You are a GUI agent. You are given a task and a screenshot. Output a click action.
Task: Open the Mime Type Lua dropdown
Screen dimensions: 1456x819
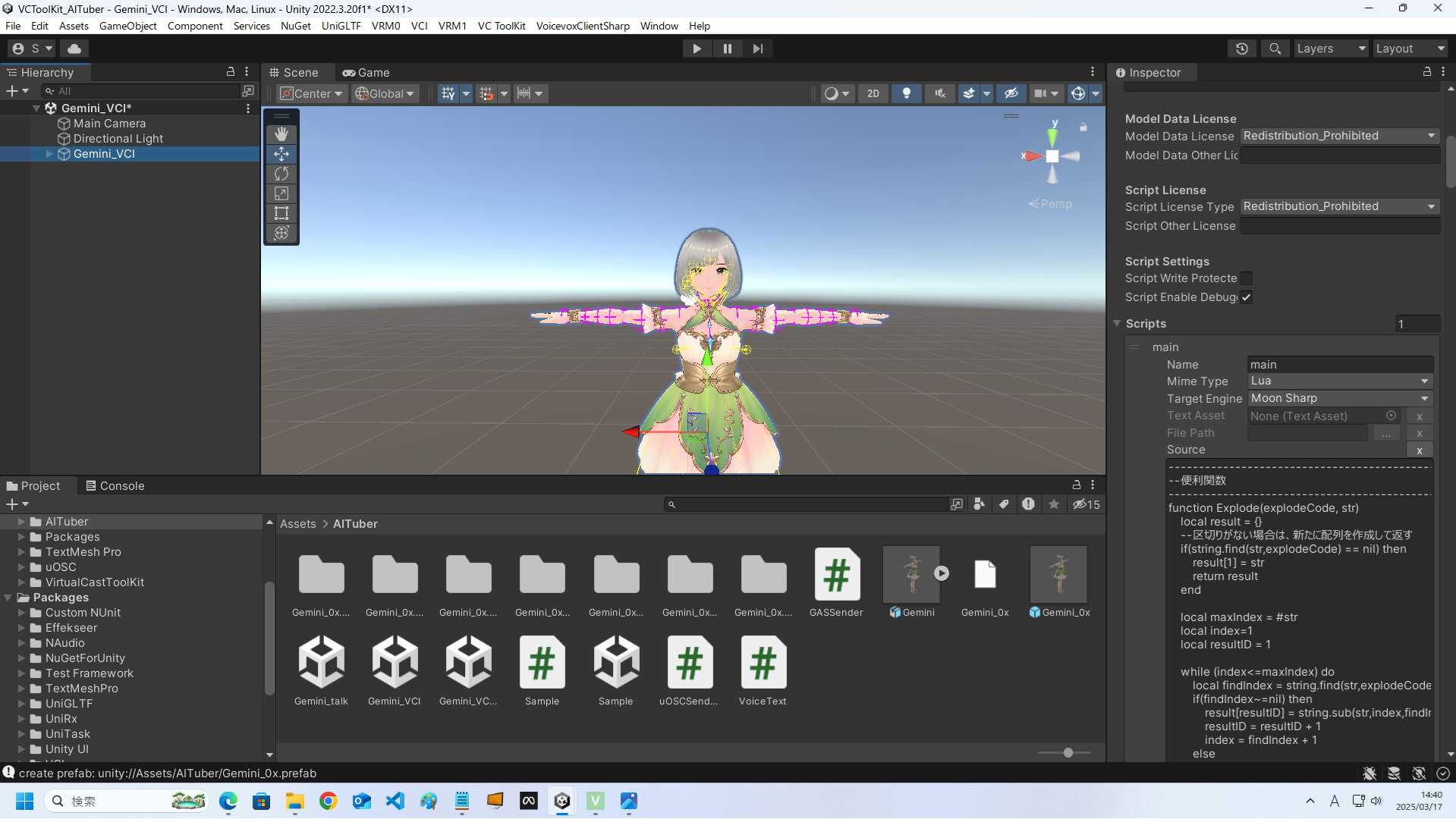[1340, 381]
